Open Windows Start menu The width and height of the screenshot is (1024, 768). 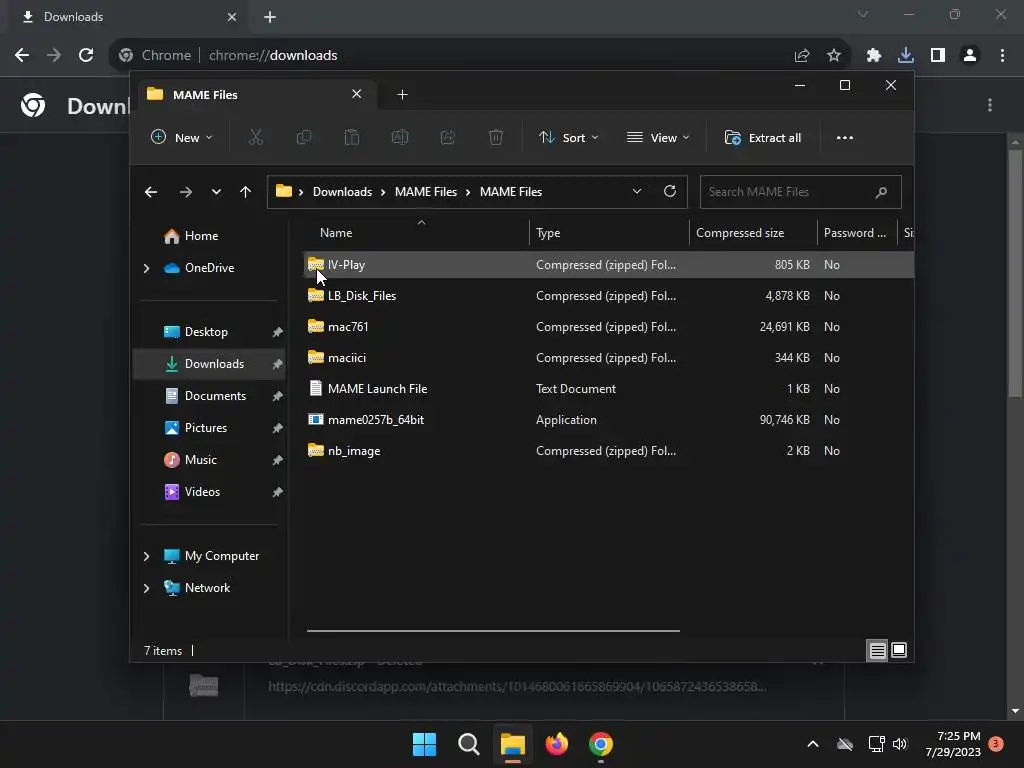pos(424,744)
